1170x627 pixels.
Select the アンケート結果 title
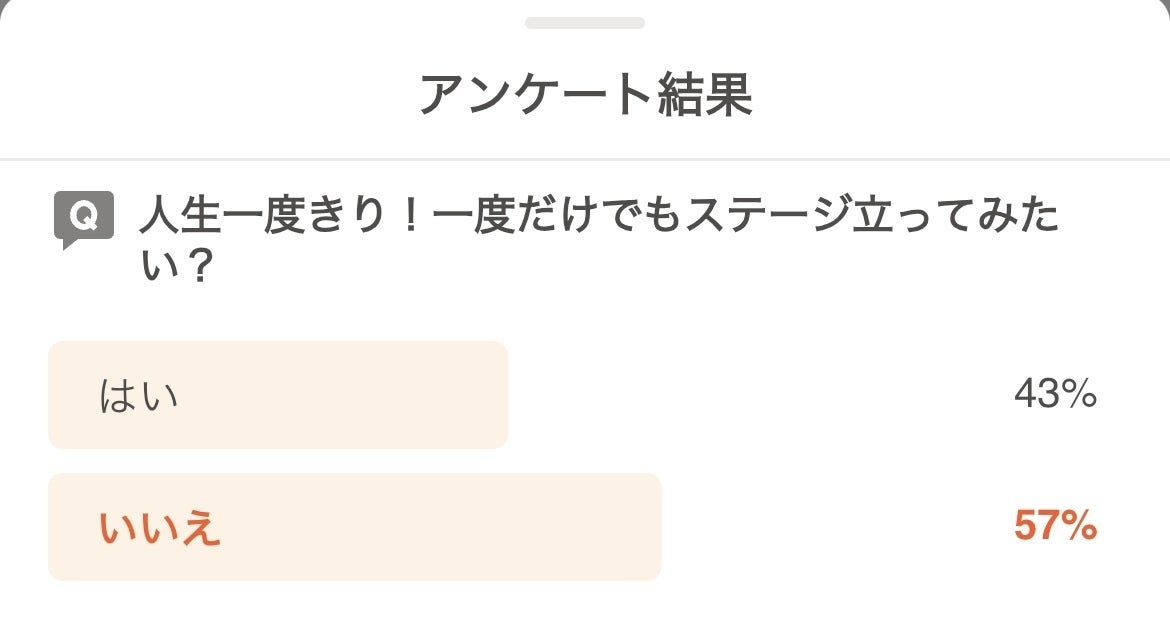pos(585,95)
